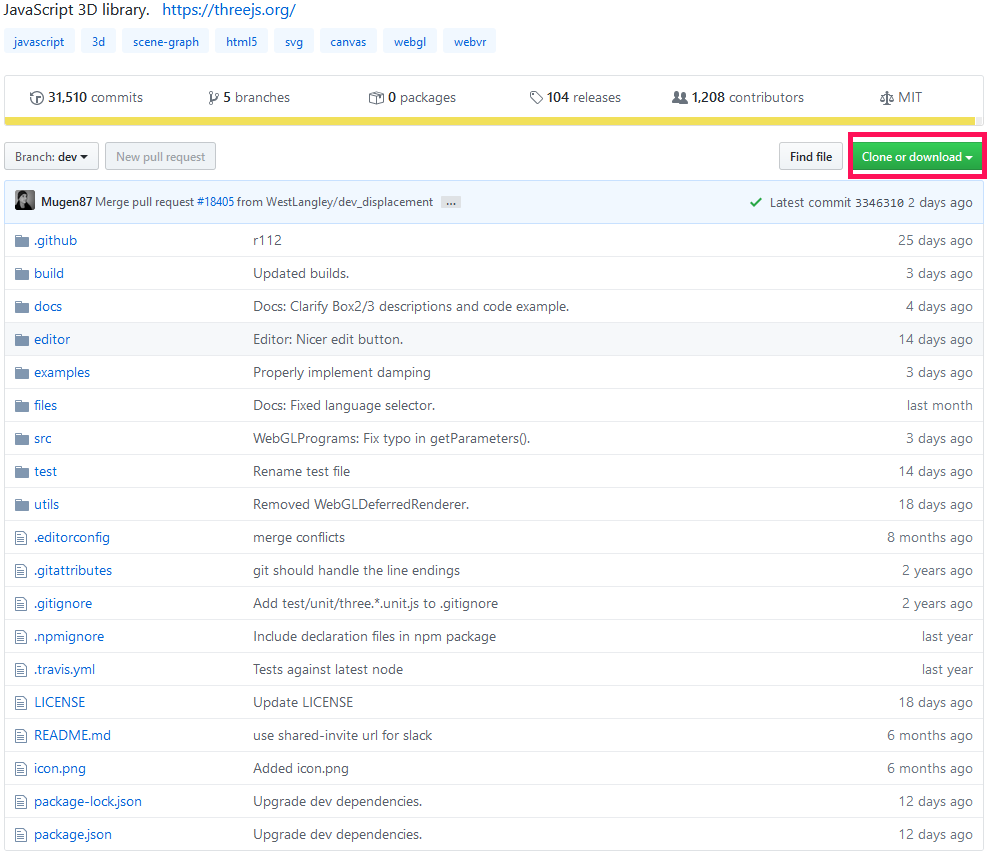This screenshot has height=853, width=988.
Task: Open commit 'Tests against latest node'
Action: click(328, 669)
